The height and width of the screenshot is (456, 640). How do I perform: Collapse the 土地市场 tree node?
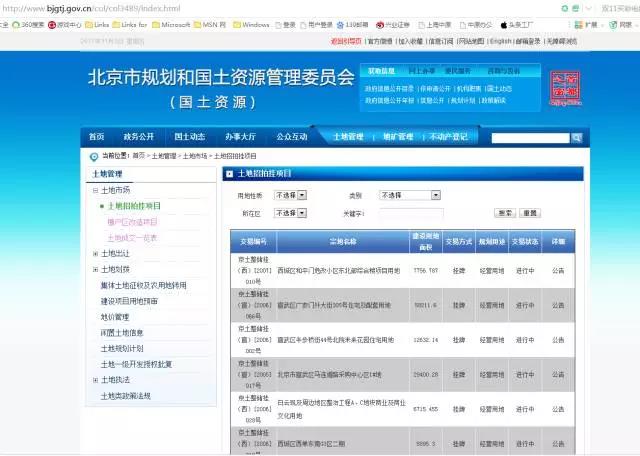click(95, 190)
